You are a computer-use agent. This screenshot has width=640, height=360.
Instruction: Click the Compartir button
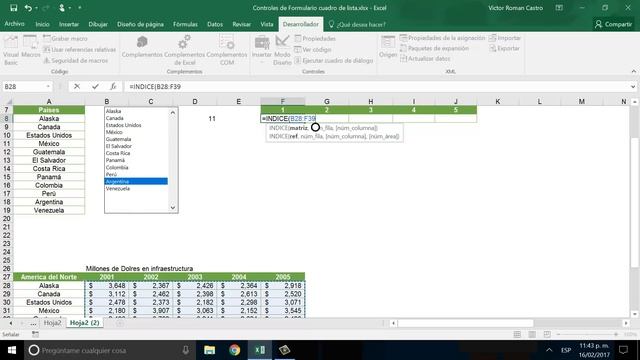pyautogui.click(x=613, y=24)
